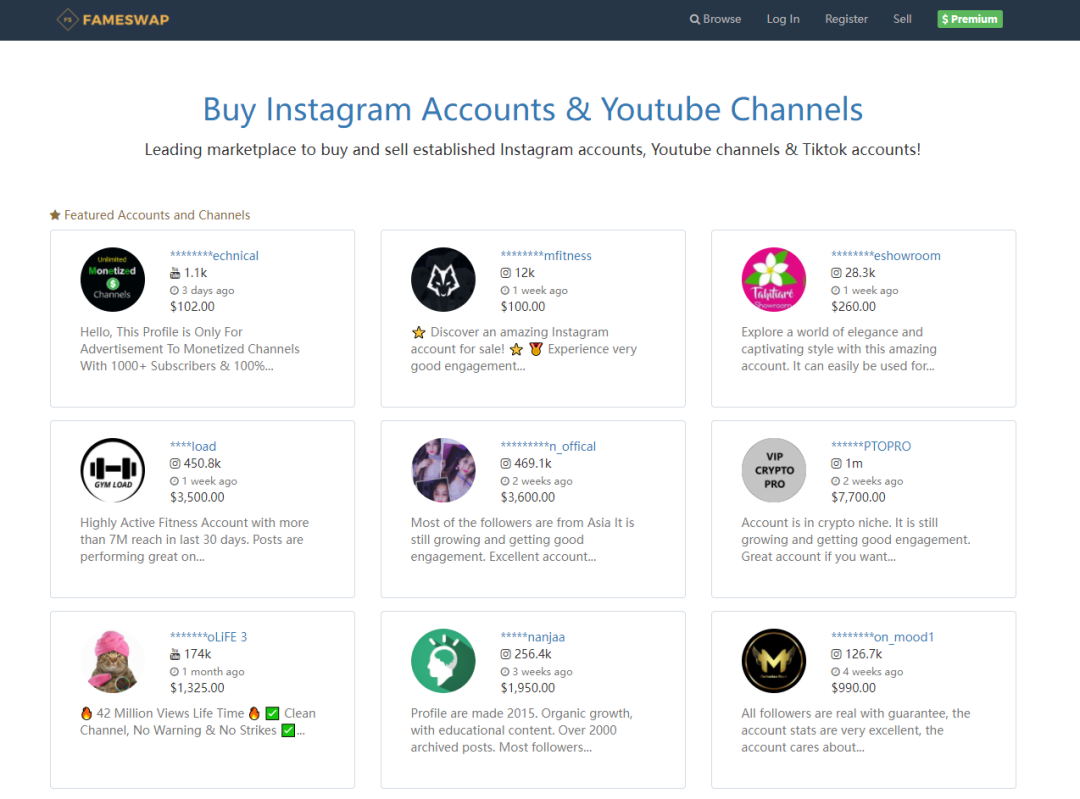Go to the Log In page
1080x799 pixels.
[x=783, y=19]
